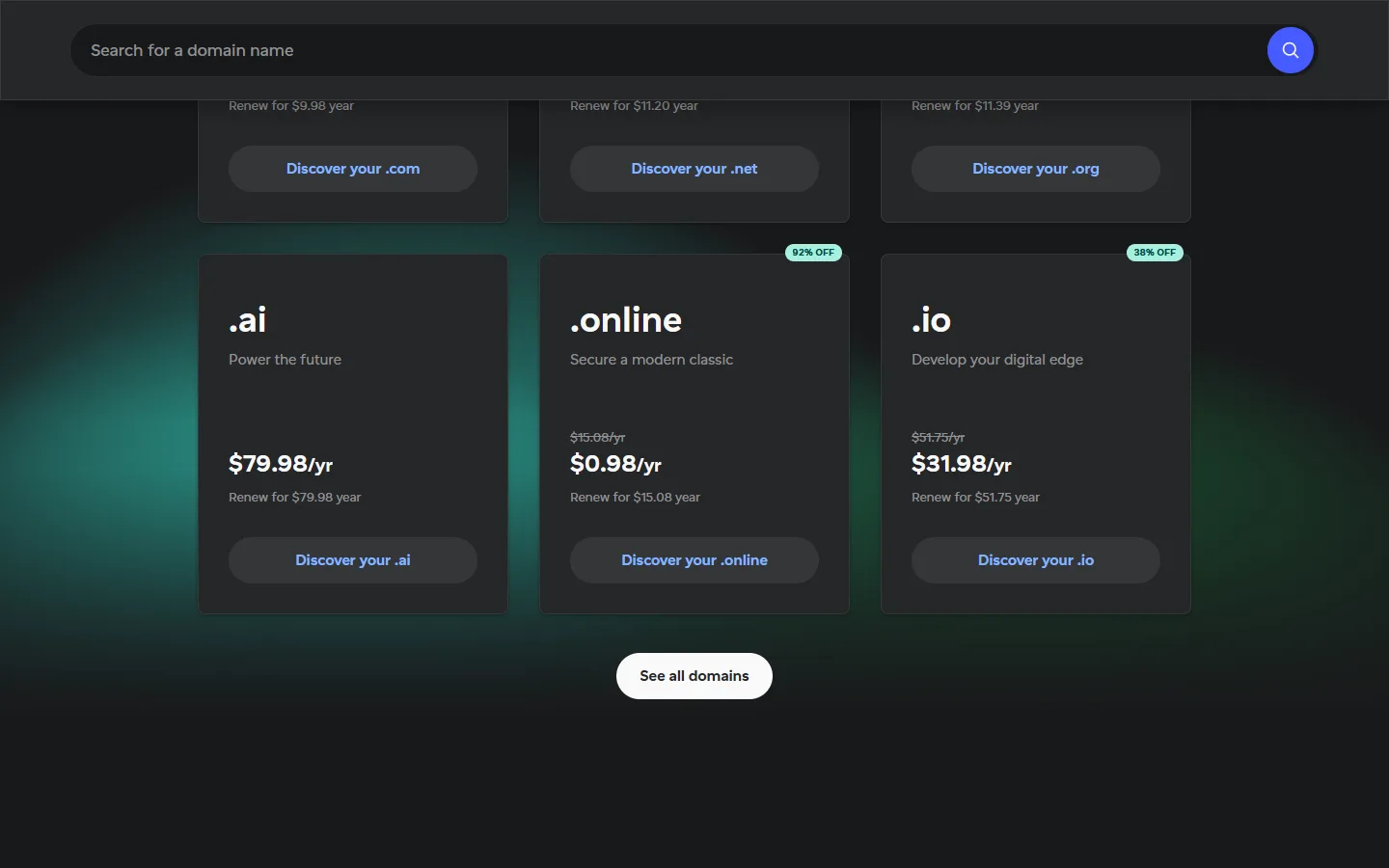Select the .online domain heading

point(626,320)
